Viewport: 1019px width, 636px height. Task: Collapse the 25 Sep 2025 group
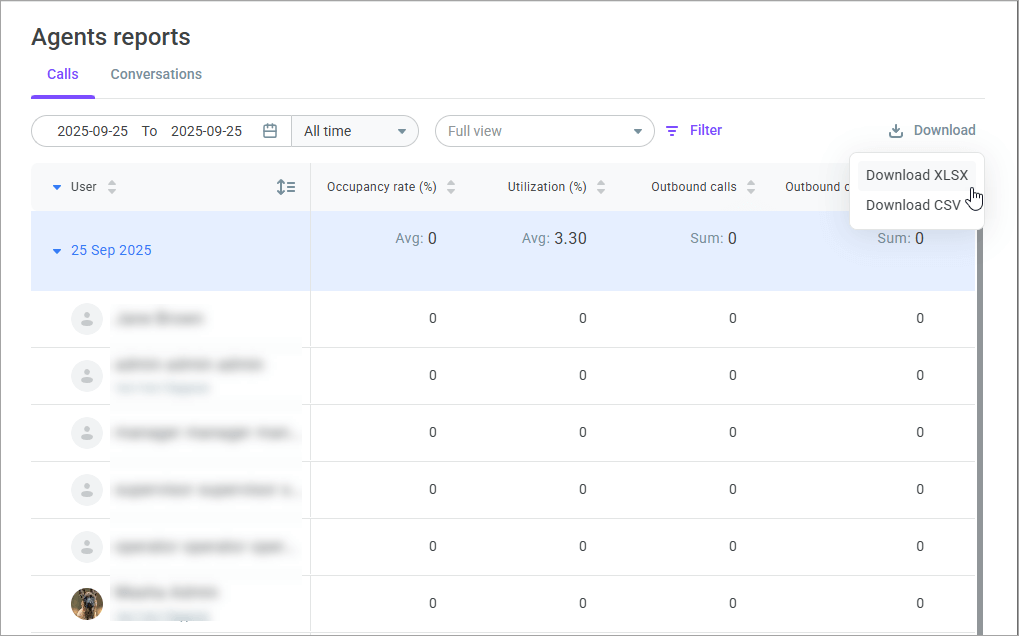tap(57, 251)
